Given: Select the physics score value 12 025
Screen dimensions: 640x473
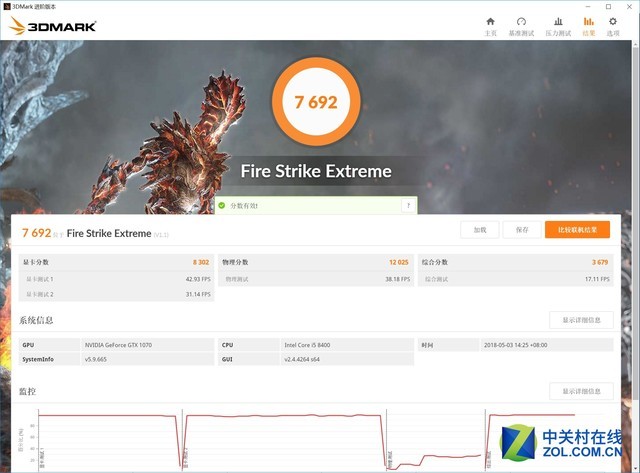Looking at the screenshot, I should (x=399, y=262).
